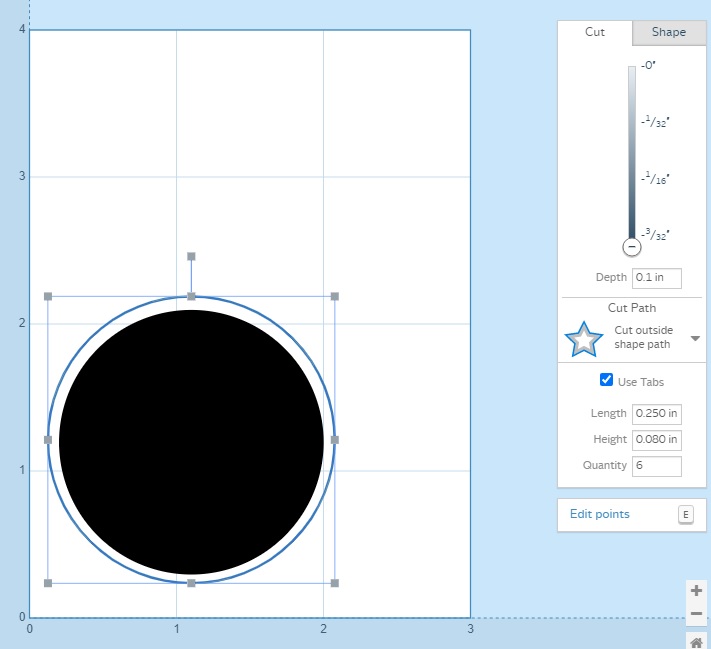Screen dimensions: 711x649
Task: Zoom out with the minus icon
Action: (x=697, y=613)
